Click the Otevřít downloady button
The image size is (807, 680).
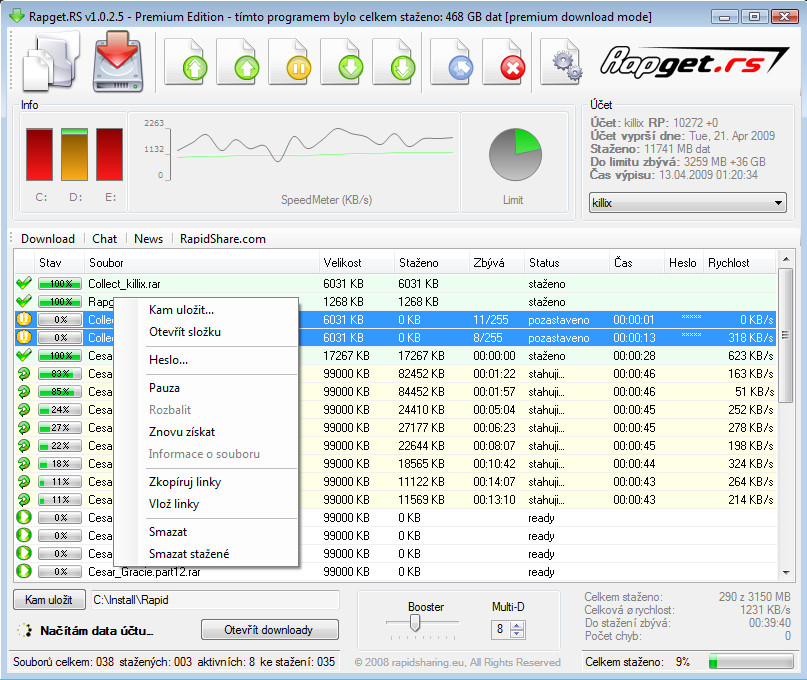click(x=270, y=630)
